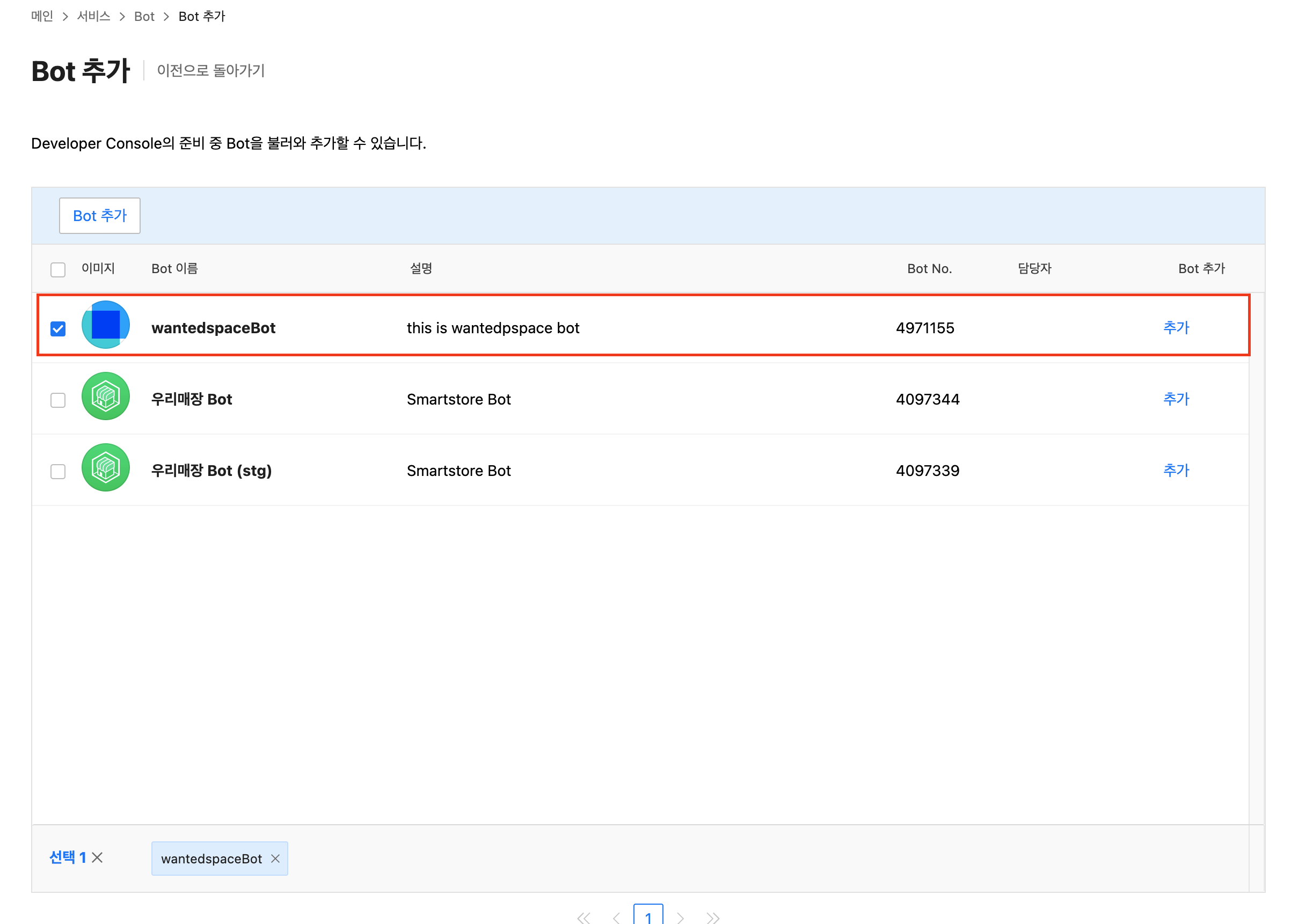This screenshot has width=1313, height=924.
Task: Click the Bot 추가 button above table
Action: pyautogui.click(x=99, y=216)
